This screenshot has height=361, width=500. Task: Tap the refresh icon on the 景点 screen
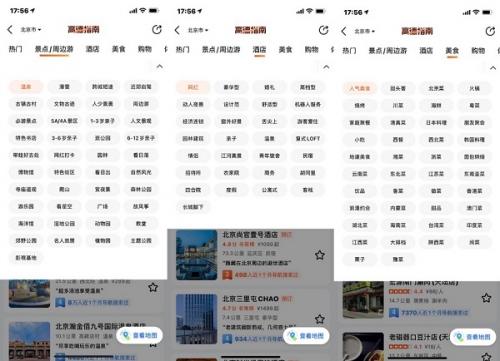[x=157, y=30]
